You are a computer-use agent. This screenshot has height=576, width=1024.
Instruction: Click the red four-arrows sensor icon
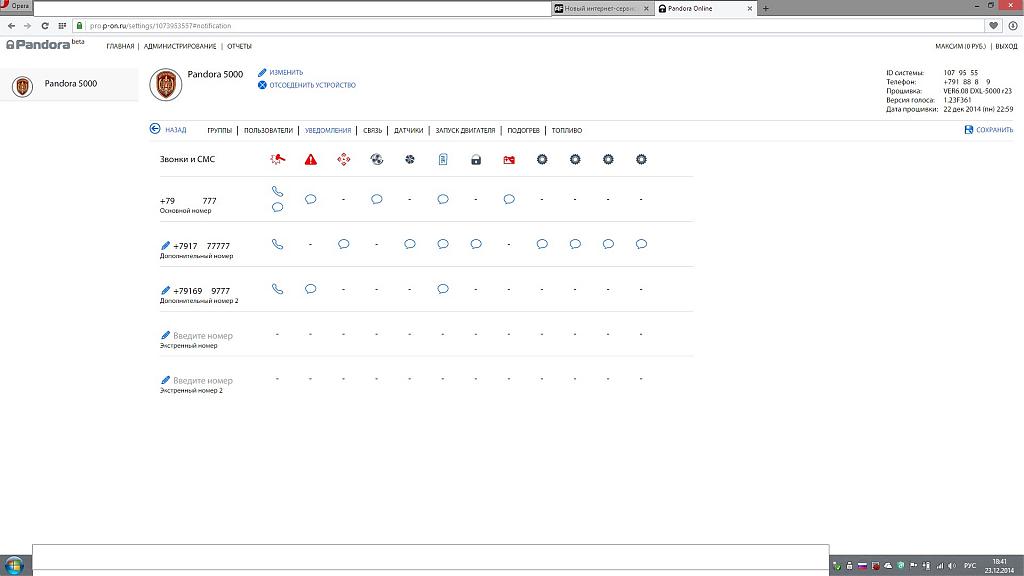pos(344,159)
